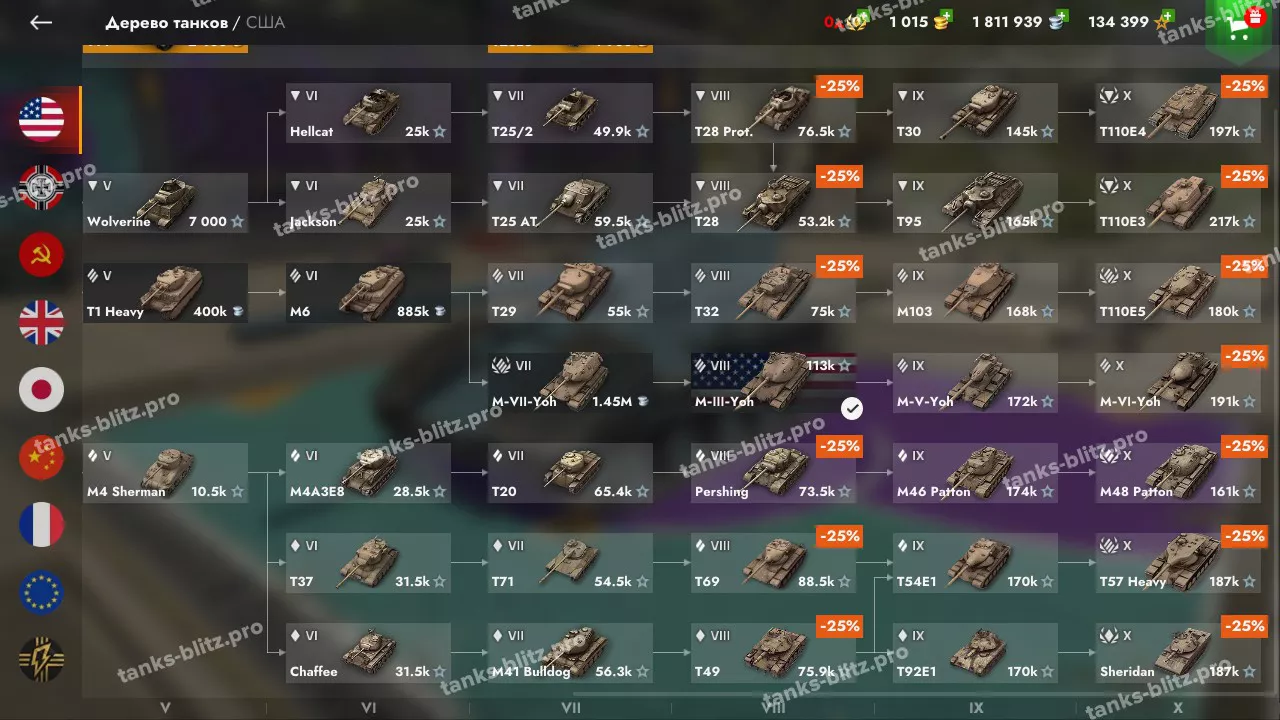Select the Hellcat tank card
The height and width of the screenshot is (720, 1280).
pyautogui.click(x=368, y=112)
